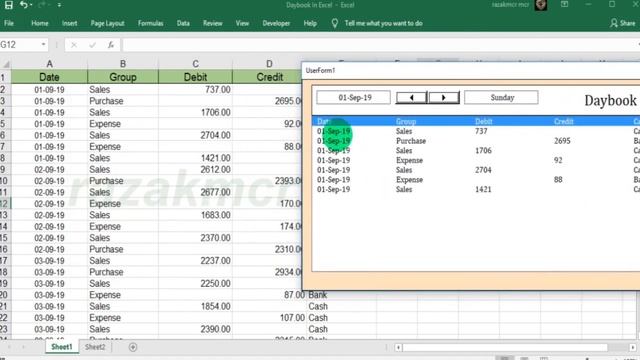Select cell with credit 107.00

tap(269, 318)
